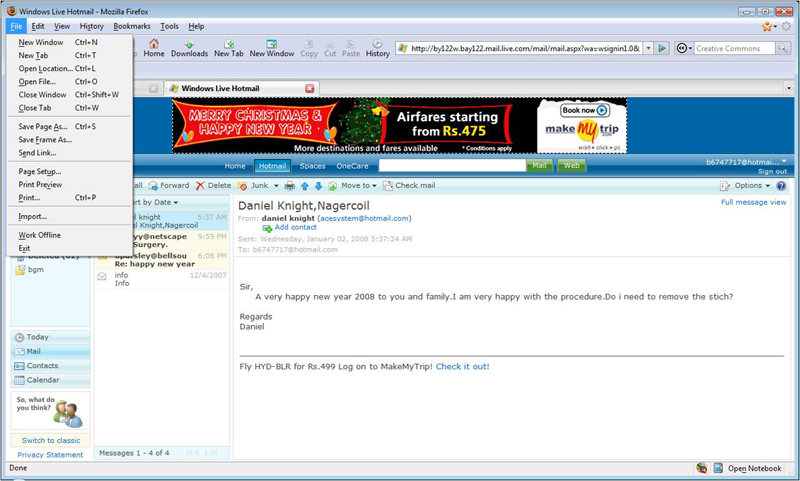The image size is (800, 481).
Task: Click the print icon in mail toolbar
Action: pyautogui.click(x=289, y=186)
